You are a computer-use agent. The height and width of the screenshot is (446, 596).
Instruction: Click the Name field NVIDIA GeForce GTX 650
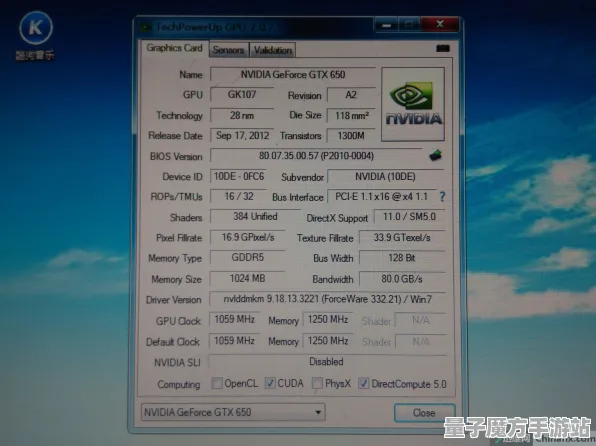coord(293,75)
